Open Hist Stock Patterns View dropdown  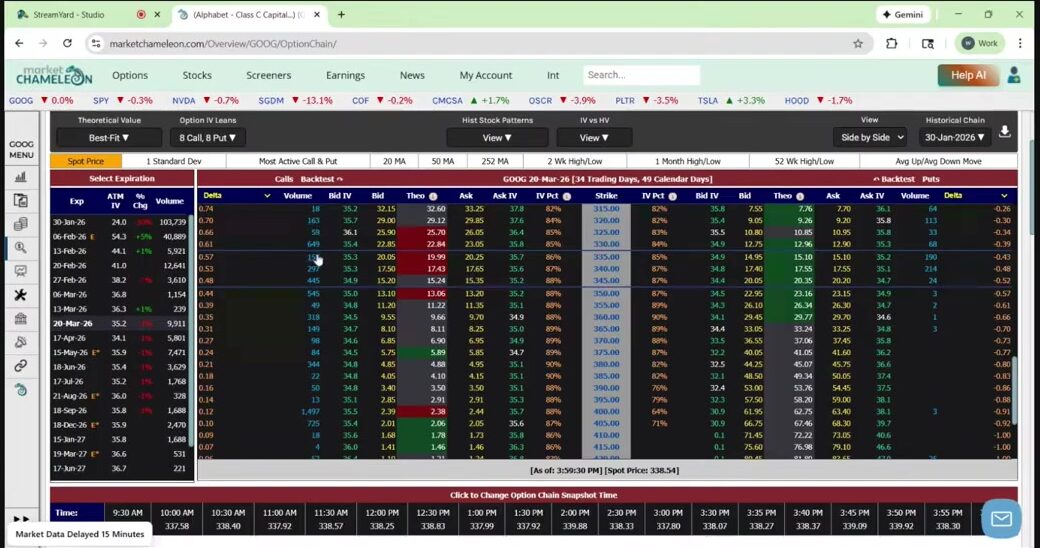click(497, 137)
